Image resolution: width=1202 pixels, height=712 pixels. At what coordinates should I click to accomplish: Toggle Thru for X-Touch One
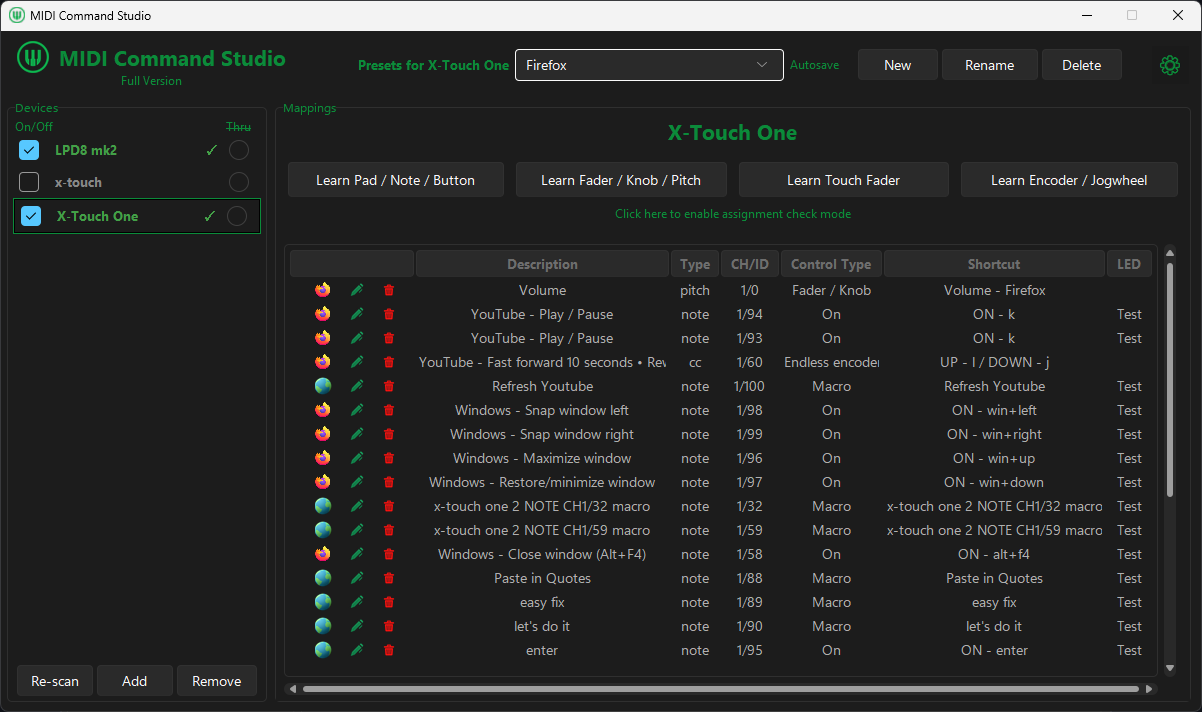point(237,216)
